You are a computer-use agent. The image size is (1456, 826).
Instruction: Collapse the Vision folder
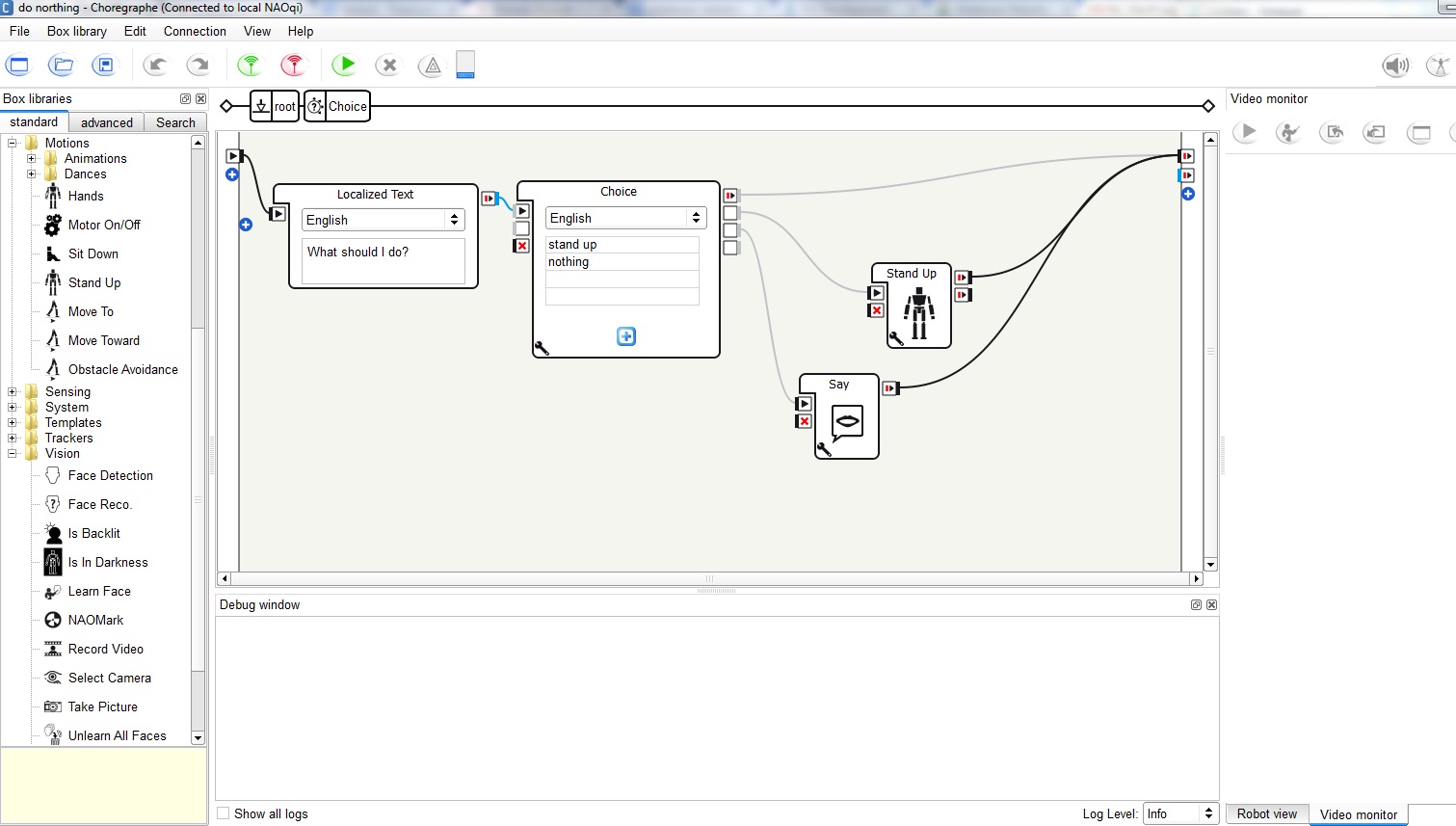[13, 453]
